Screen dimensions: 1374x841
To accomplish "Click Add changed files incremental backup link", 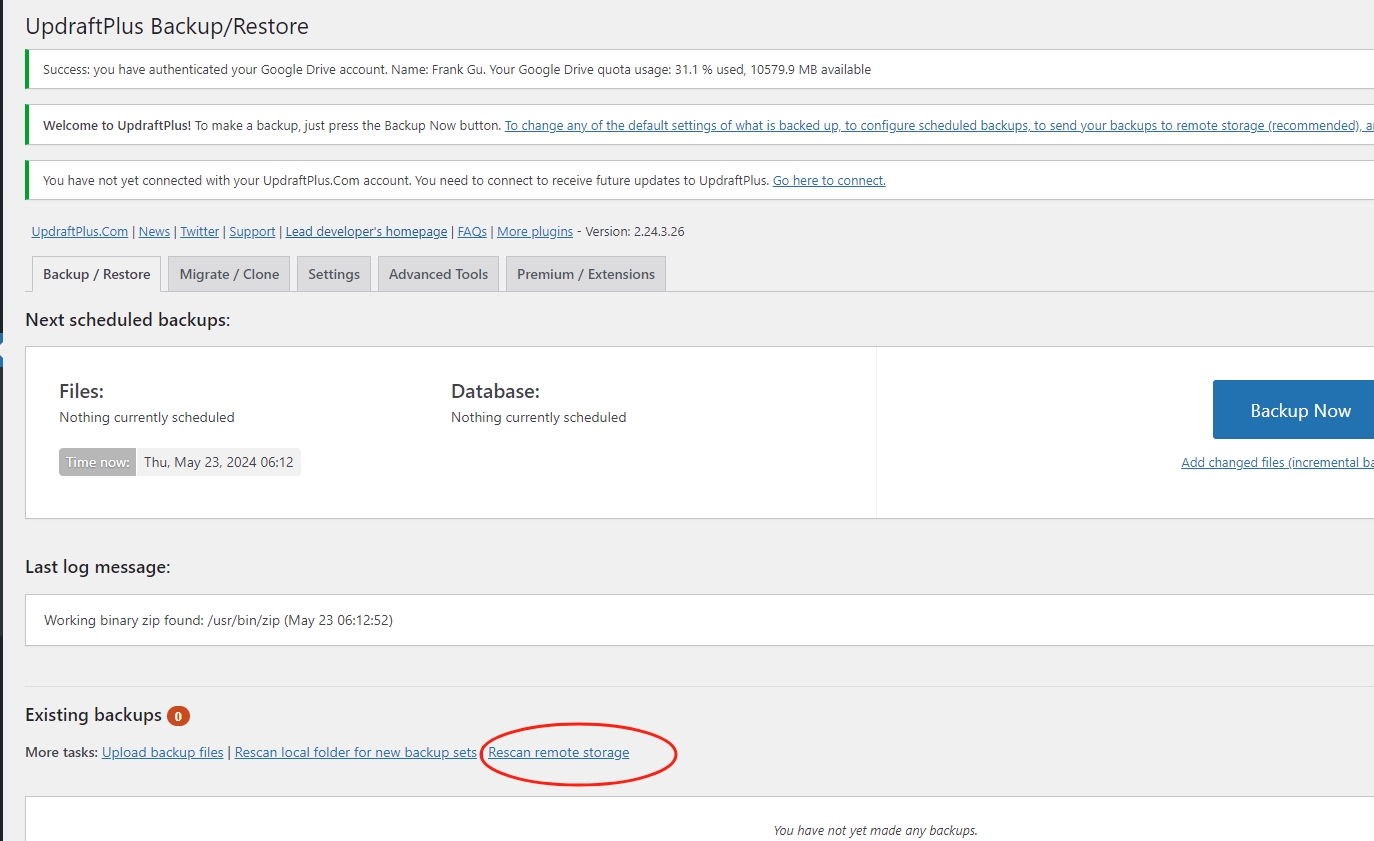I will click(1277, 462).
